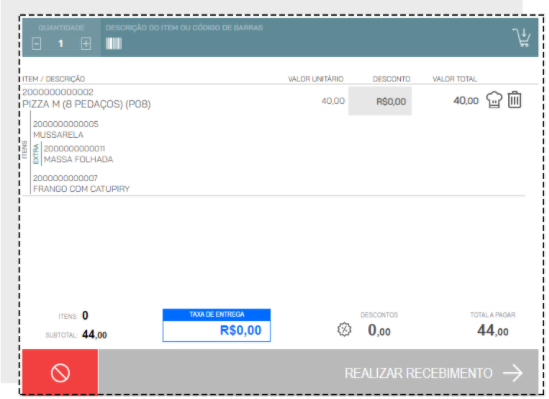Select the MASSA FOLHADA extra item
Viewport: 549px width, 399px height.
click(78, 160)
